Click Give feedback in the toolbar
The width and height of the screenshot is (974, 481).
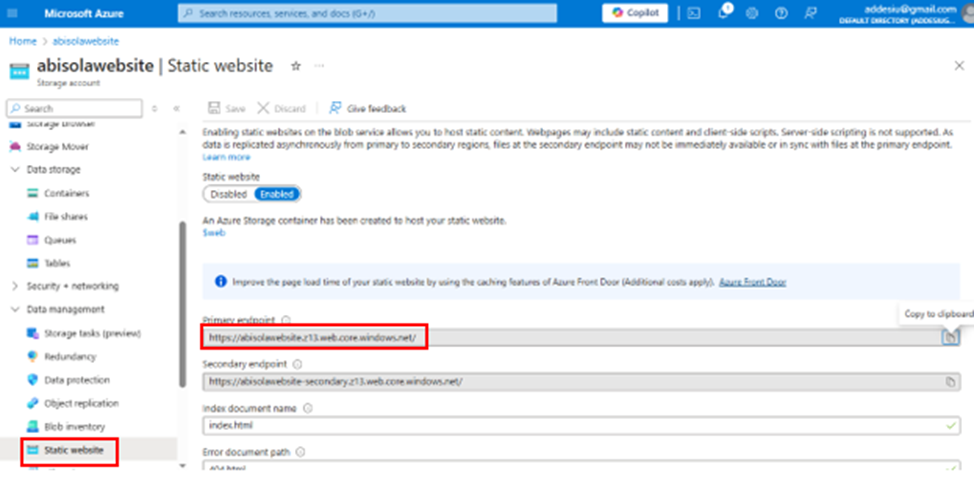click(x=367, y=108)
